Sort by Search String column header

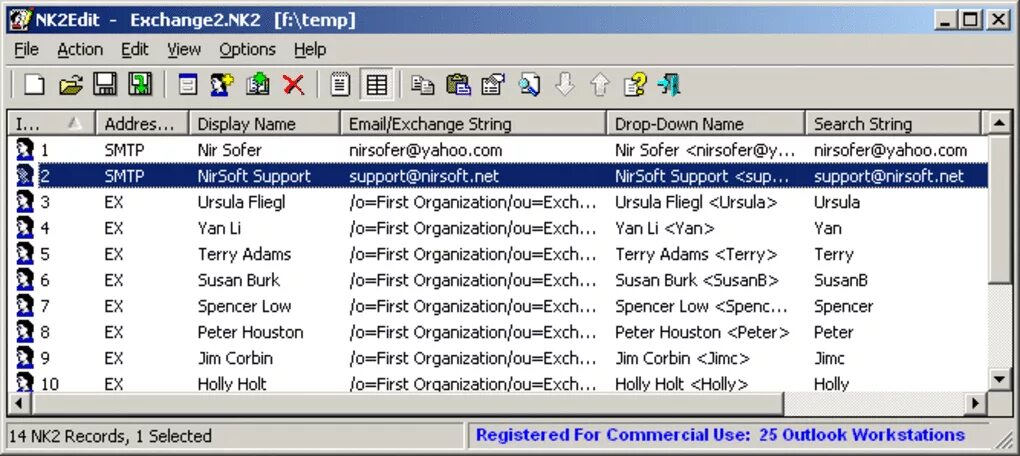[x=892, y=124]
